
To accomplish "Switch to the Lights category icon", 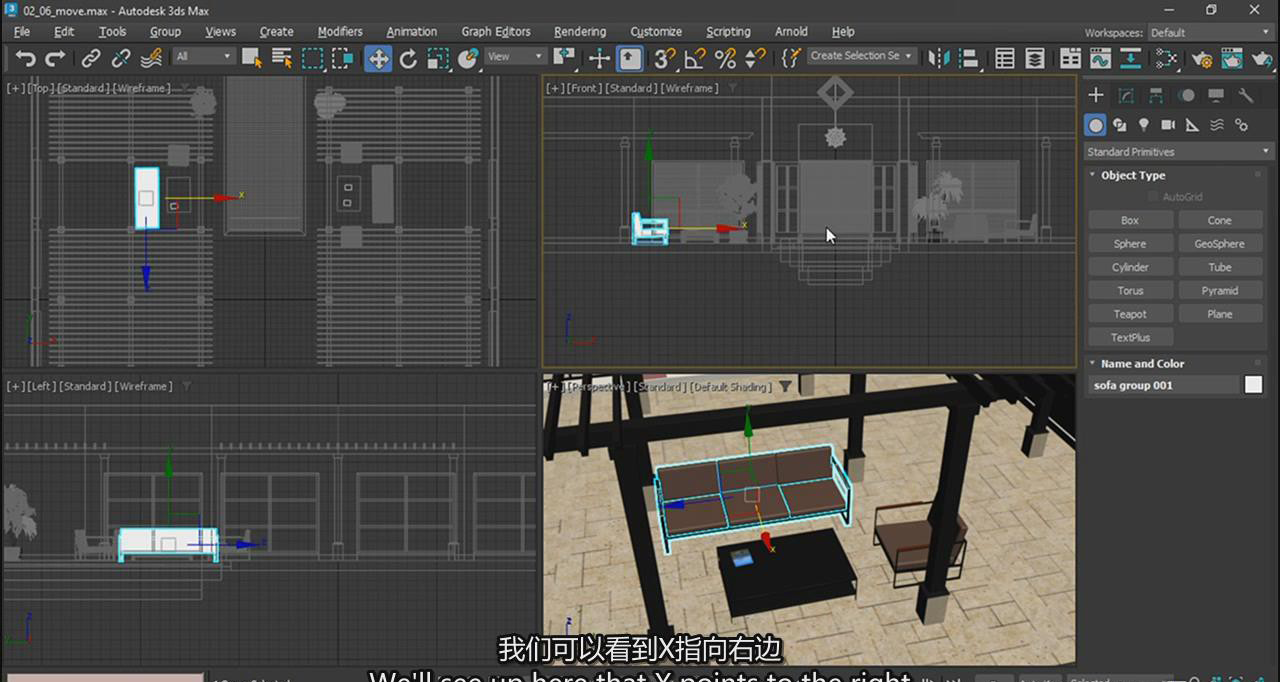I will [1144, 125].
